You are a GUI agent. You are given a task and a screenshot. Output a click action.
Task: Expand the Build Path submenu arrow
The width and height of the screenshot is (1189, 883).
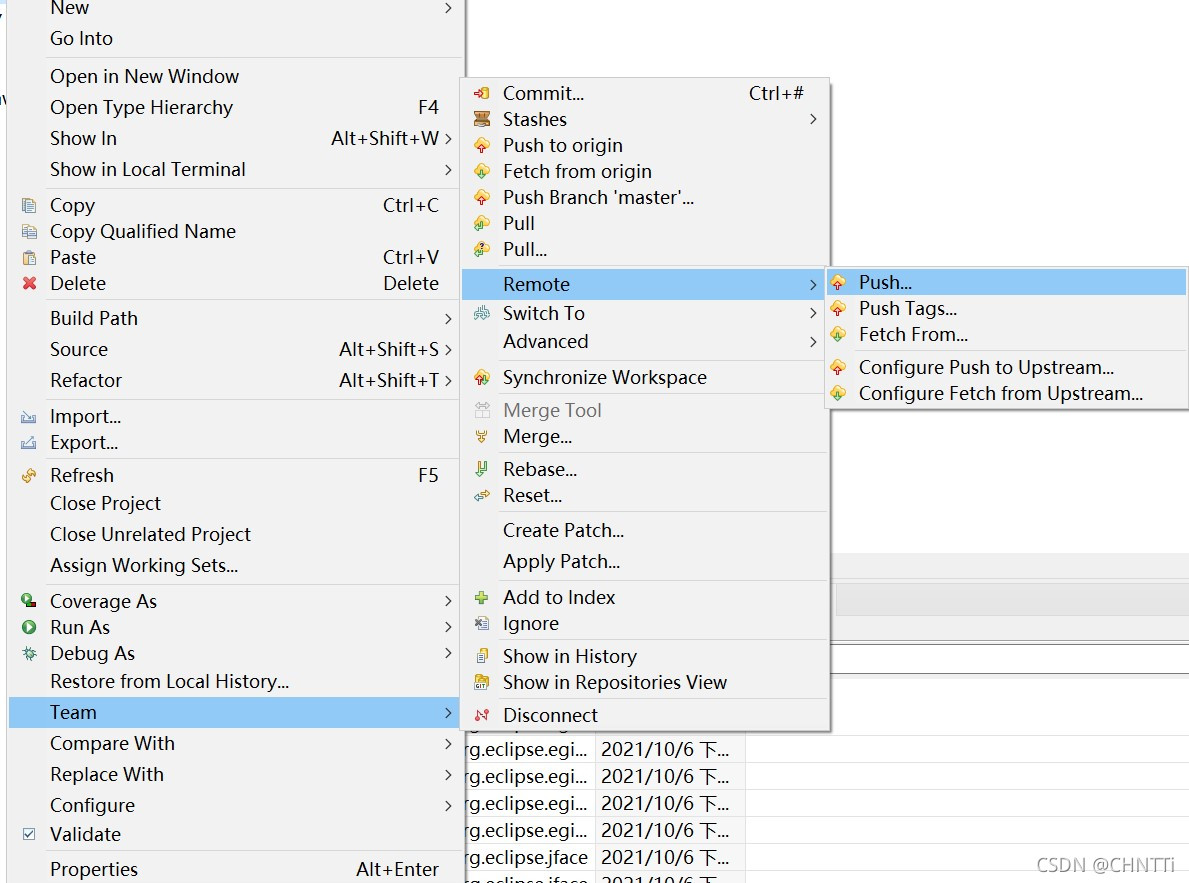448,319
